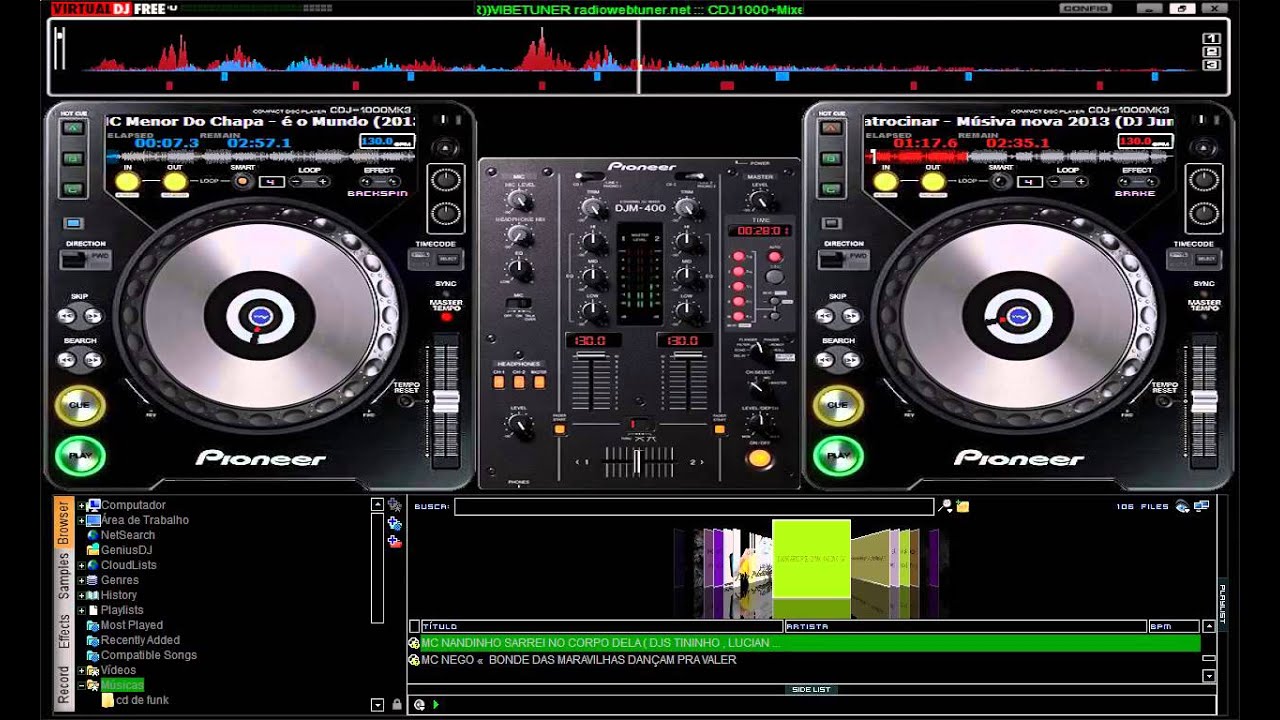
Task: Click the left deck jog wheel center
Action: pos(260,316)
